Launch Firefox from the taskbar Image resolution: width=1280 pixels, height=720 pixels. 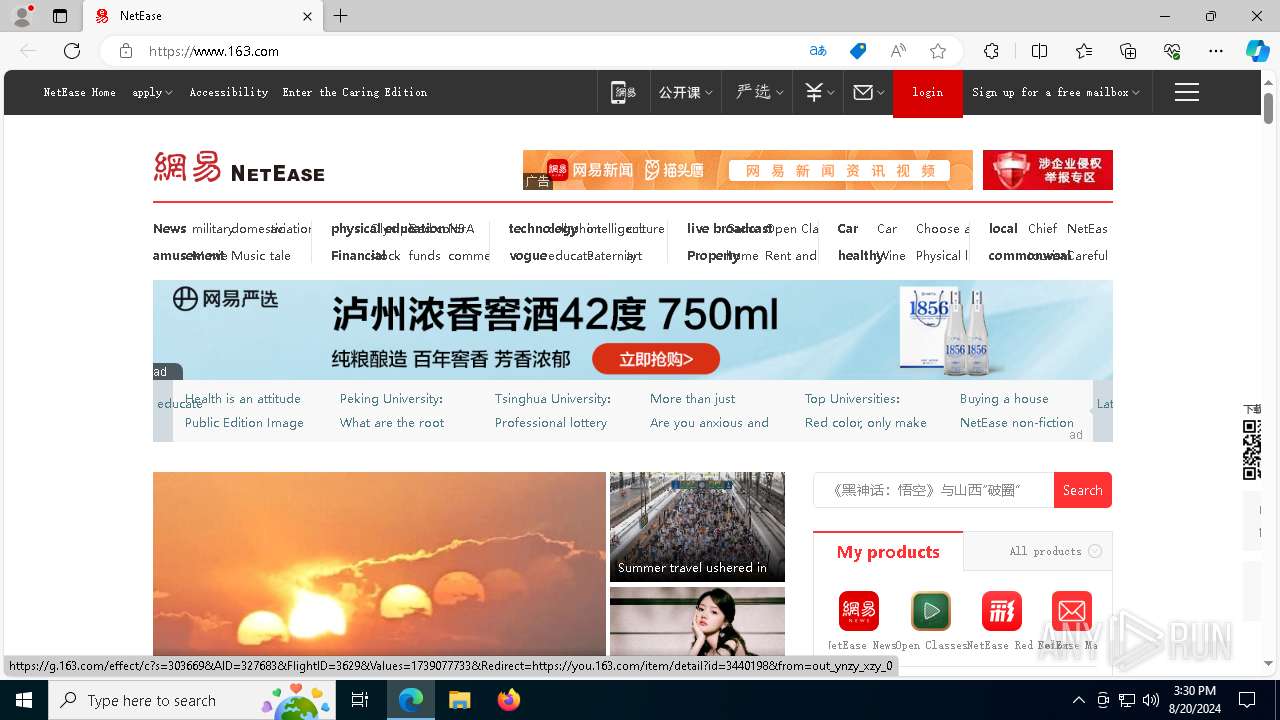pos(509,700)
